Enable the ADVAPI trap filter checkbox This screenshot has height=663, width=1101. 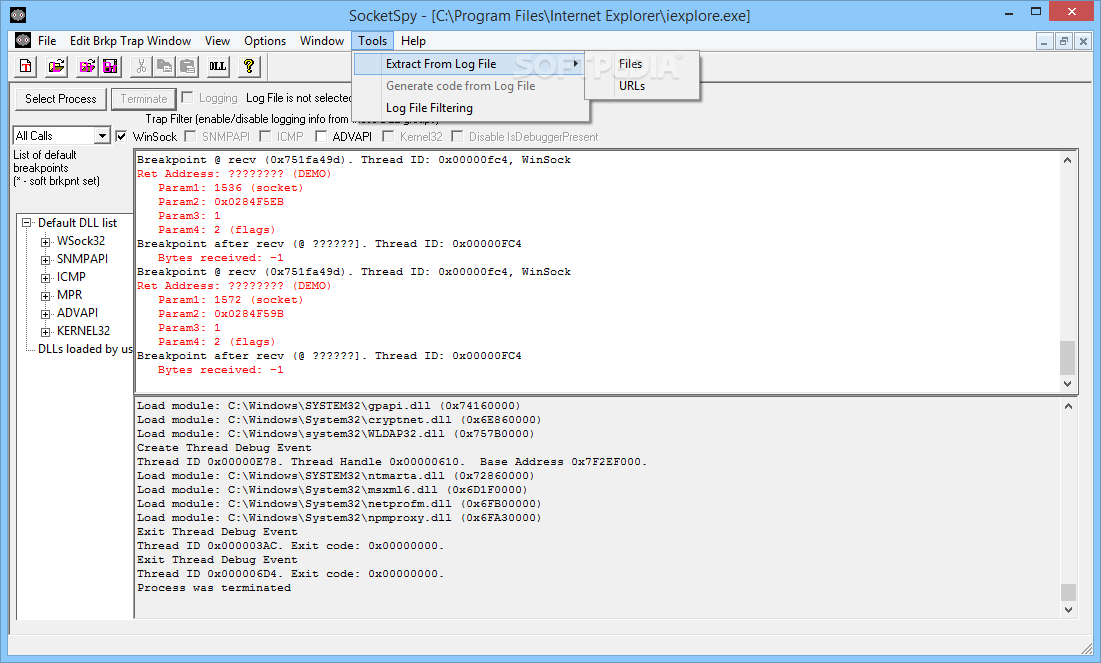321,136
